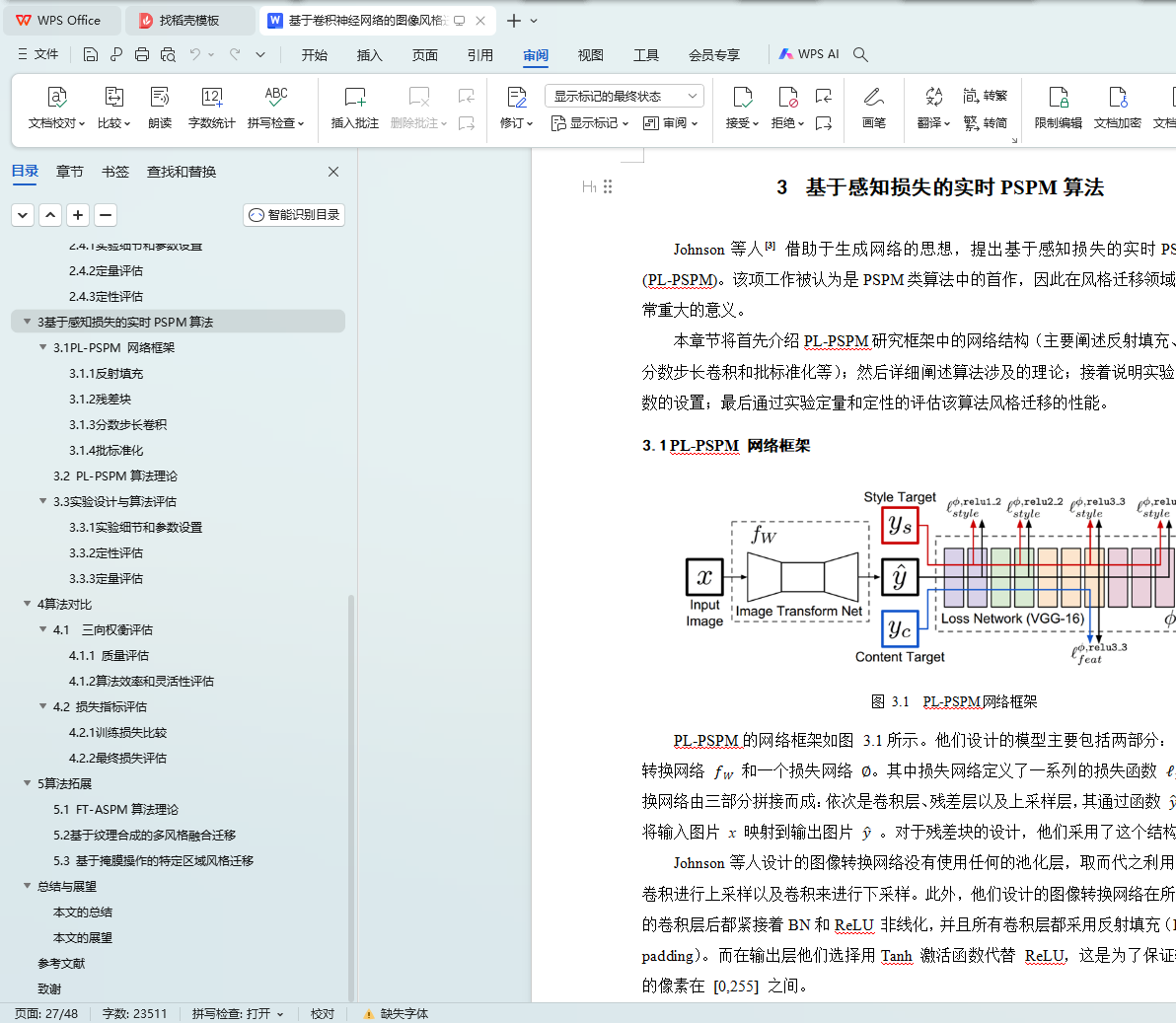The height and width of the screenshot is (1023, 1176).
Task: Click outline move down arrow button
Action: 23,215
